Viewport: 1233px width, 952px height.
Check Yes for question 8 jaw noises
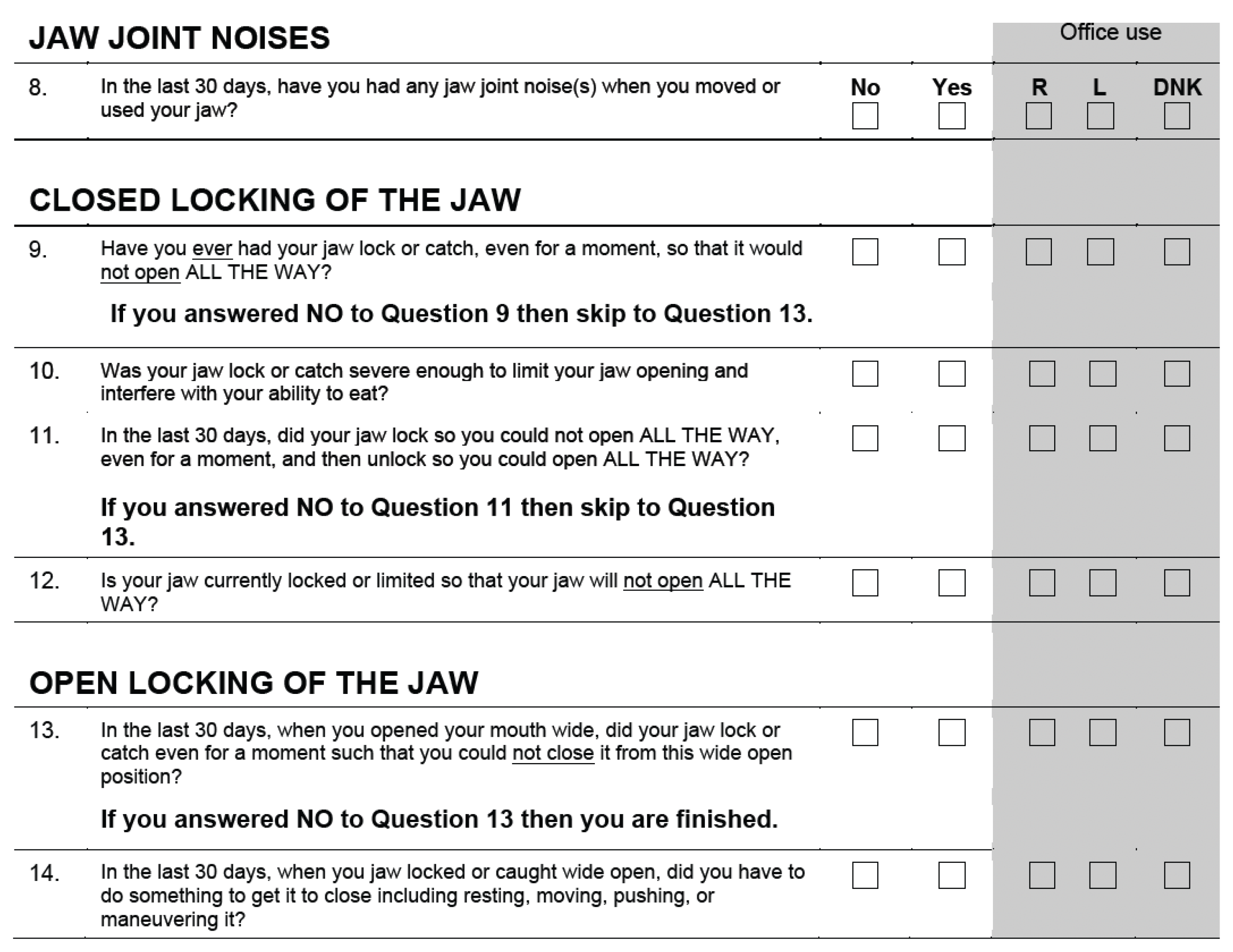(x=951, y=116)
